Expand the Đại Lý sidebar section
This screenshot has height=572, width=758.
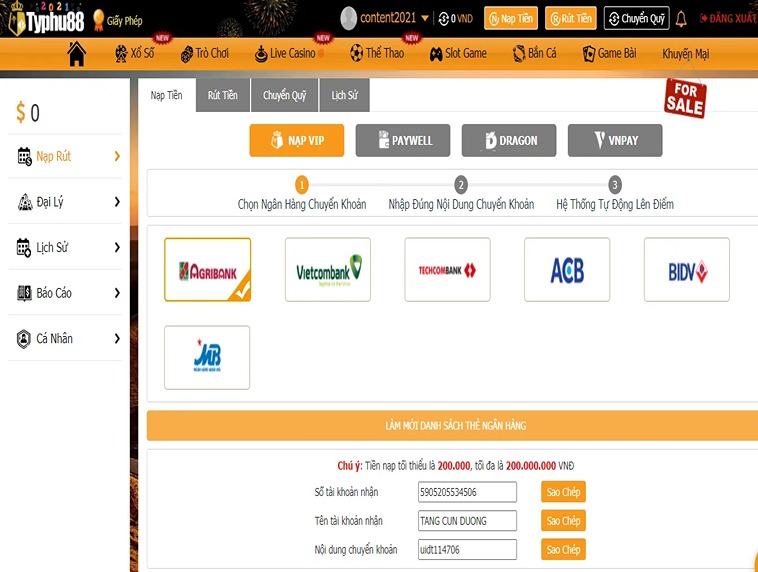pyautogui.click(x=68, y=202)
